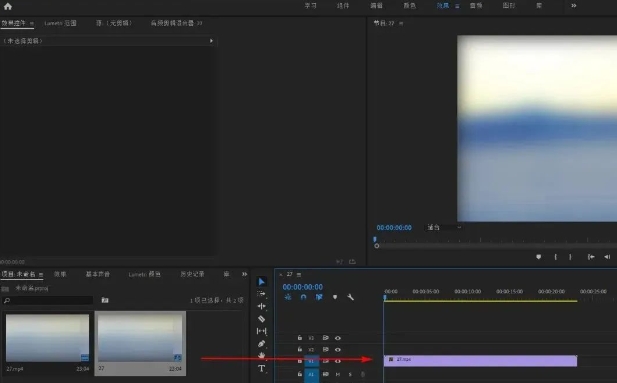Expand project panel tabs overflow
617x383 pixels.
pyautogui.click(x=244, y=274)
